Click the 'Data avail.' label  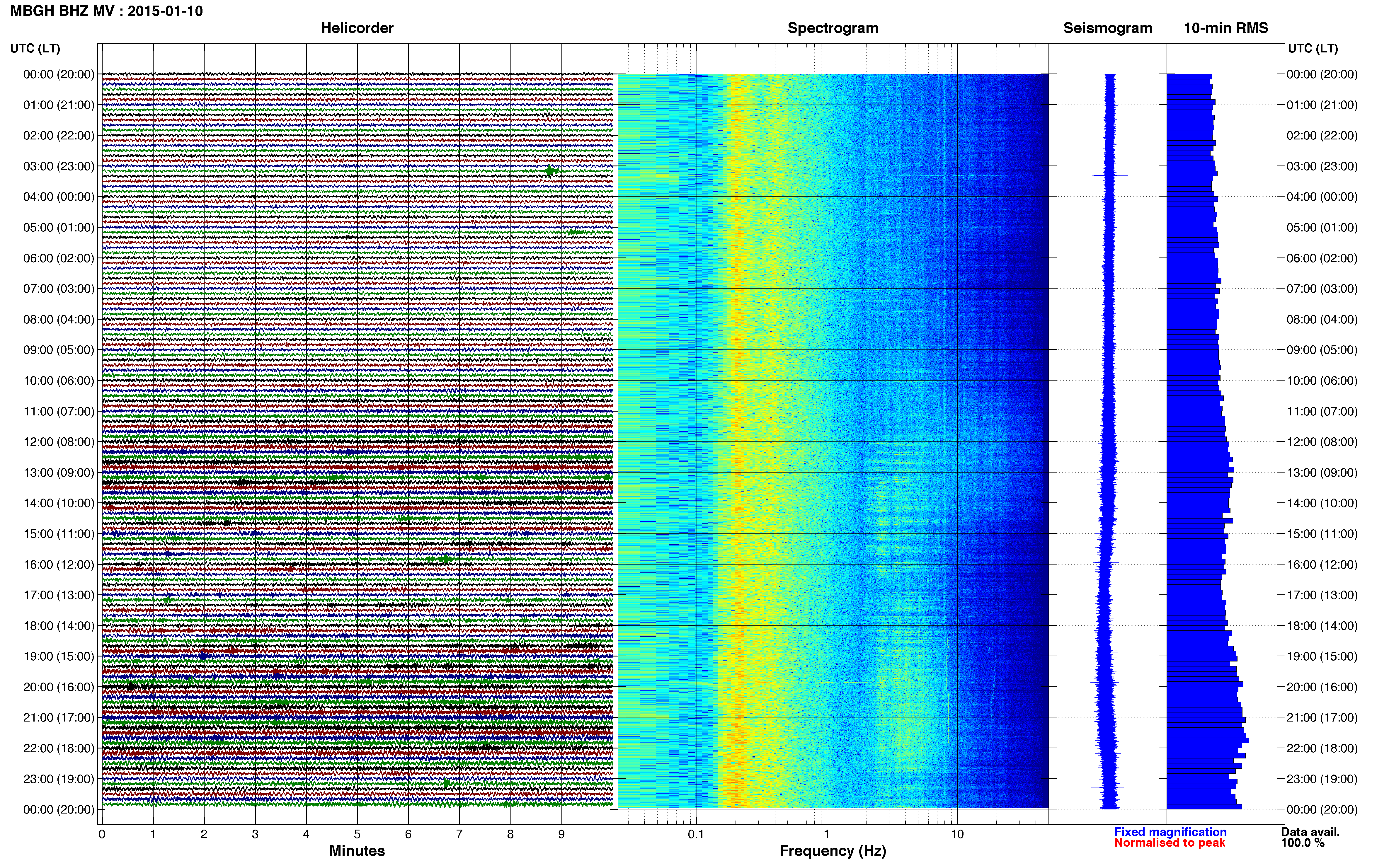pyautogui.click(x=1310, y=832)
